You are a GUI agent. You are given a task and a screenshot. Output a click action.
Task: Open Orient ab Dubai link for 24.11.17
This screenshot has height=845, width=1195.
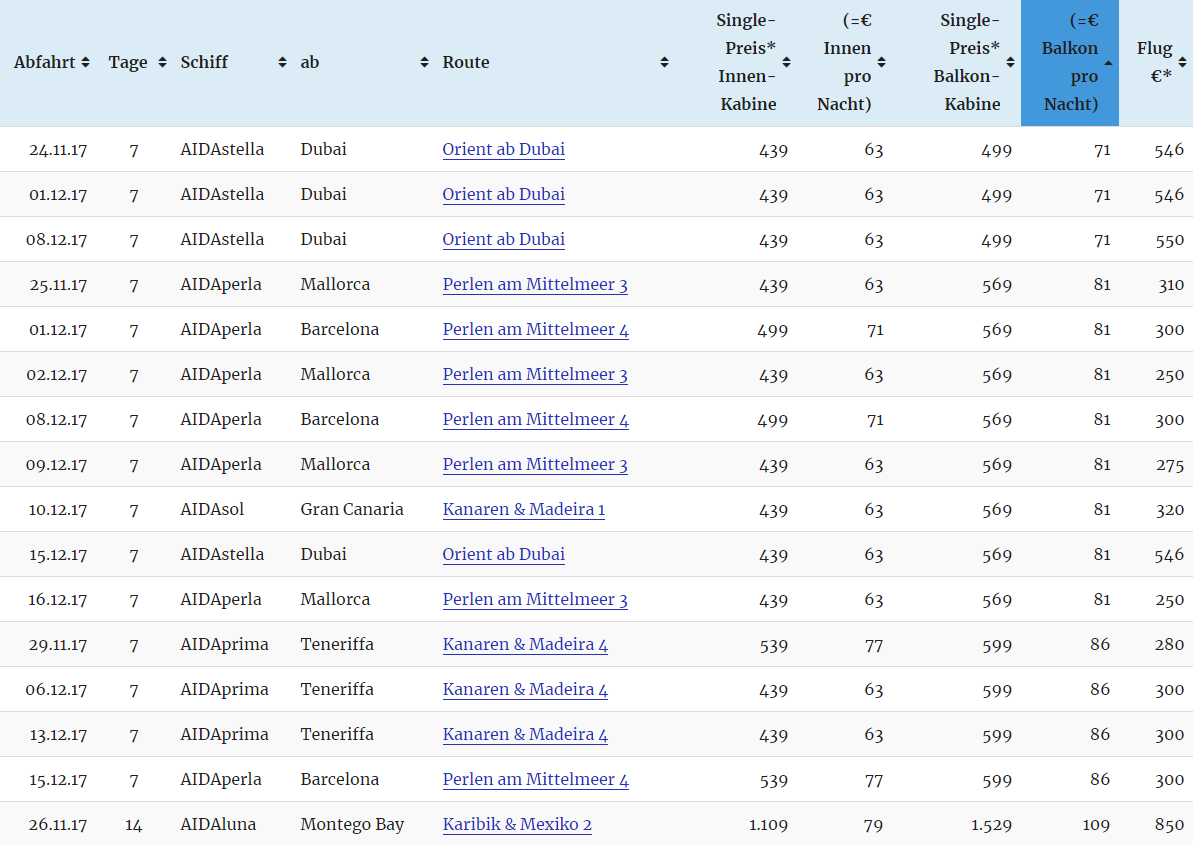504,149
